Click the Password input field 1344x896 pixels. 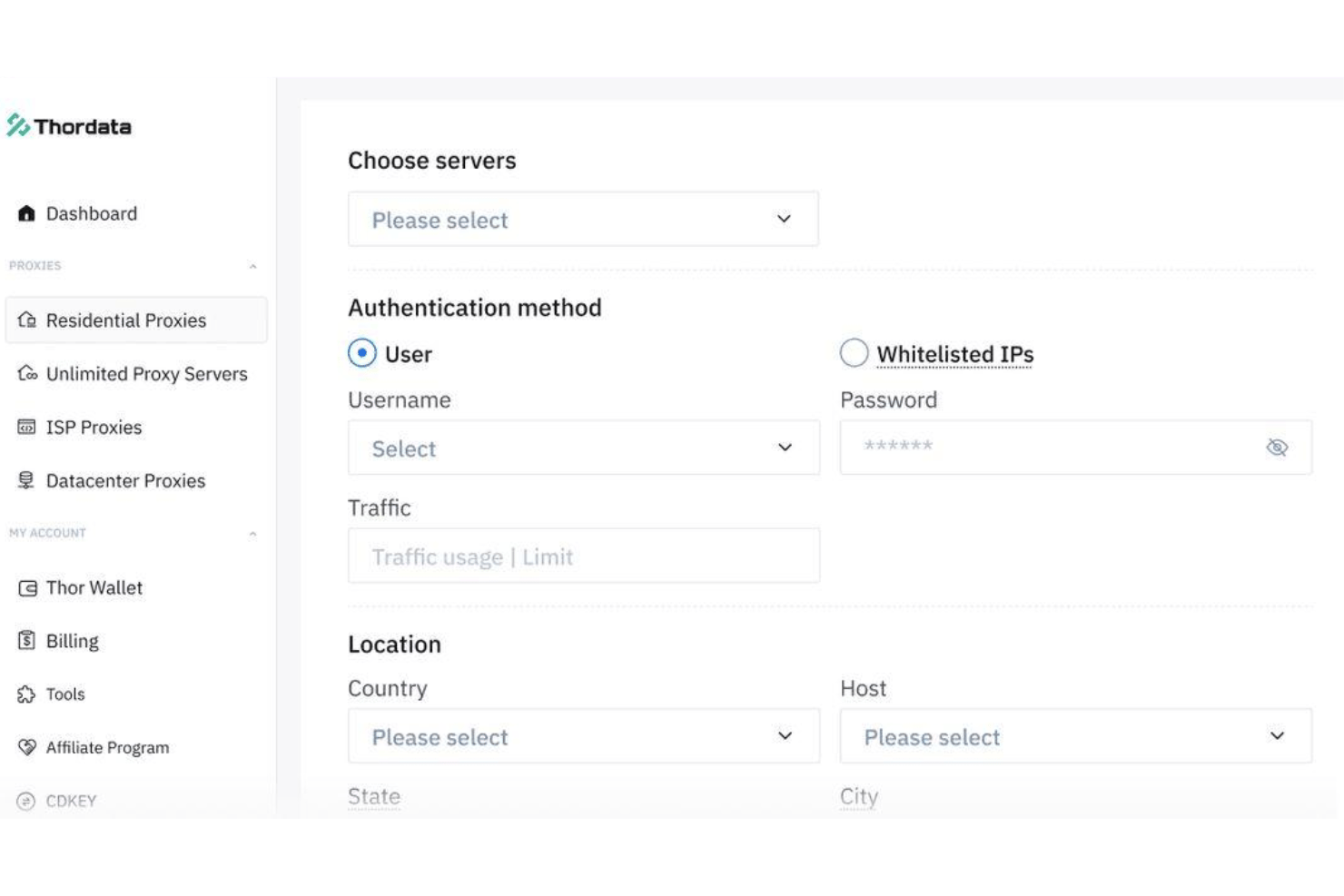1076,448
